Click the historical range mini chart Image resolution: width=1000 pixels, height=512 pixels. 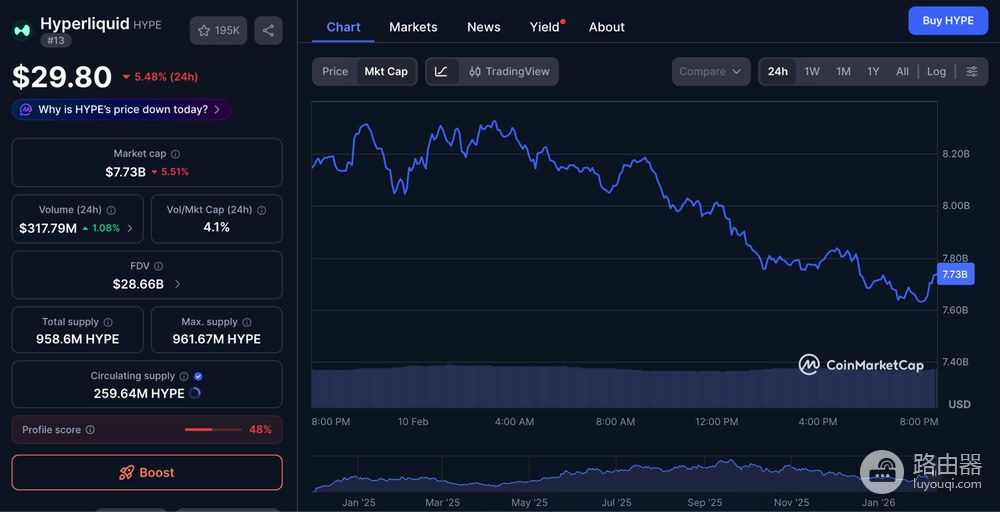[625, 476]
